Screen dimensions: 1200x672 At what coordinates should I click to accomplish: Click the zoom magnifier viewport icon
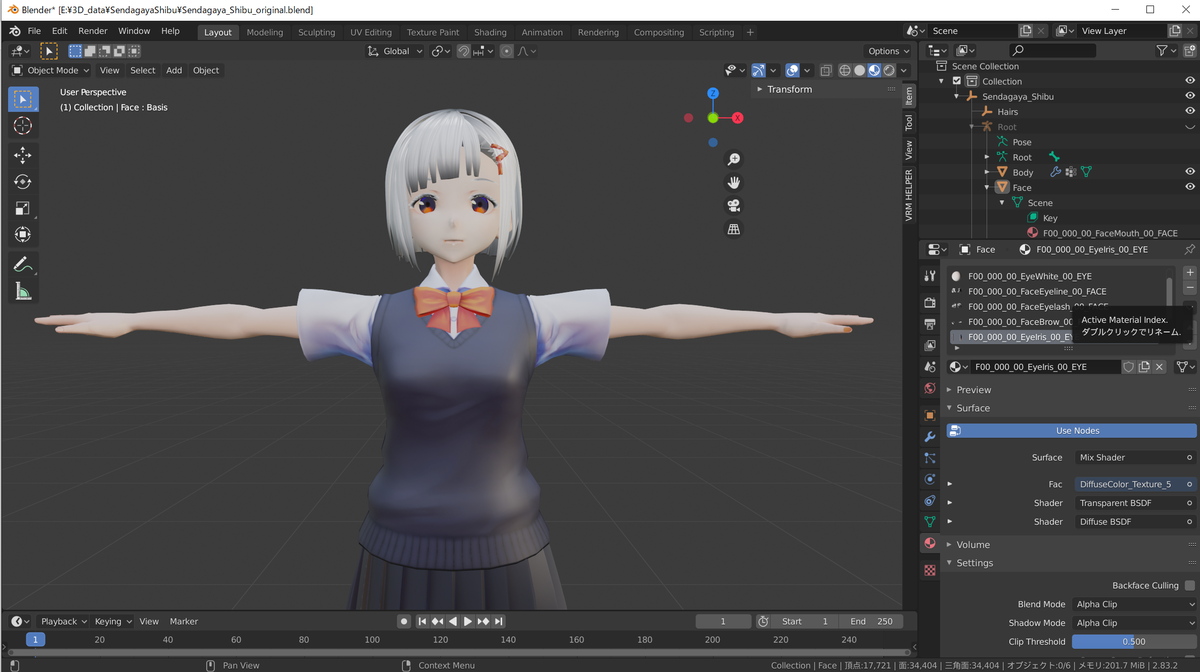(x=734, y=160)
